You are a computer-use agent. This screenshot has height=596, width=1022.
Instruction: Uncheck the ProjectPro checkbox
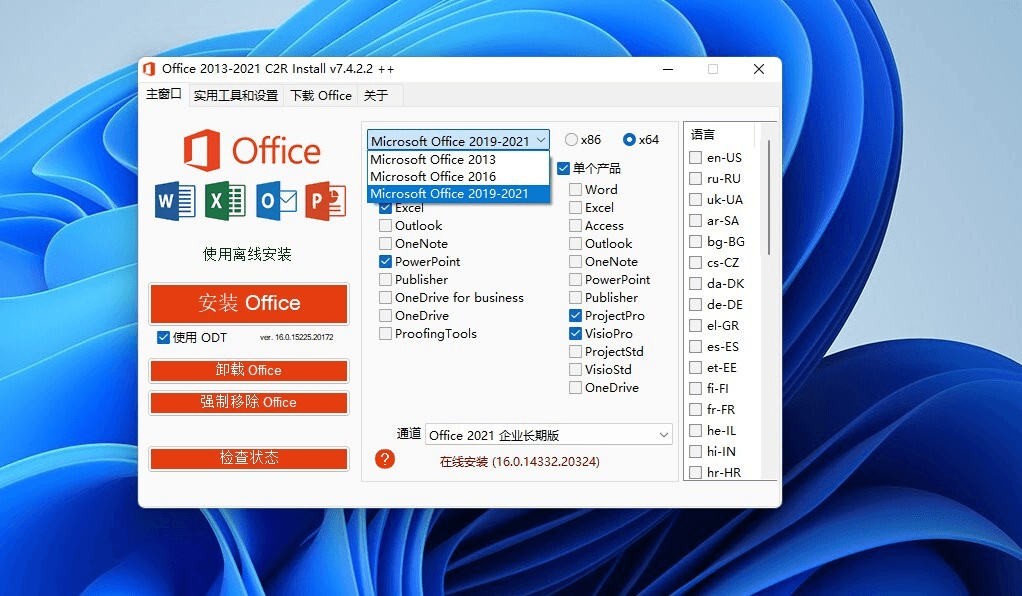[x=576, y=315]
